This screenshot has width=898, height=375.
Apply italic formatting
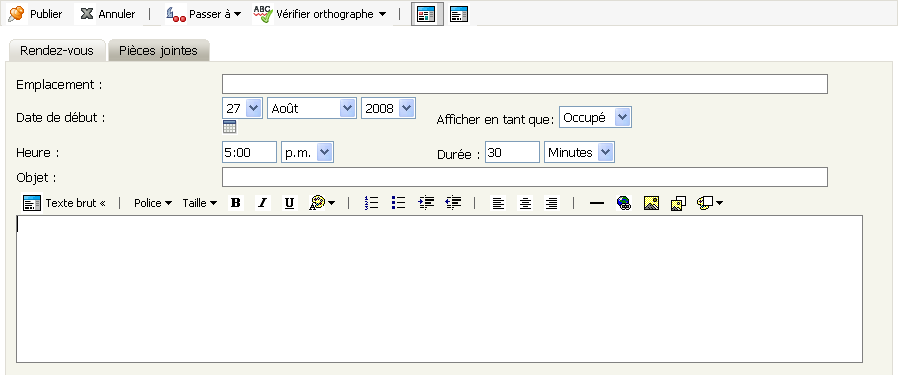pyautogui.click(x=262, y=203)
